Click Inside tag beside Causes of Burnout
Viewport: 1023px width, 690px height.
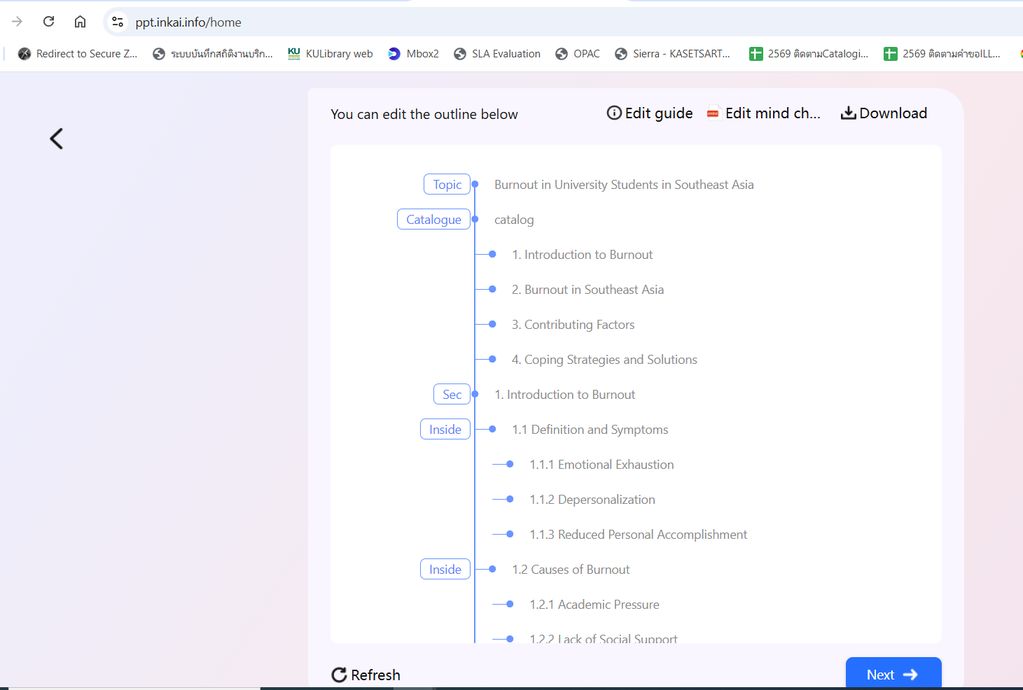pos(445,570)
